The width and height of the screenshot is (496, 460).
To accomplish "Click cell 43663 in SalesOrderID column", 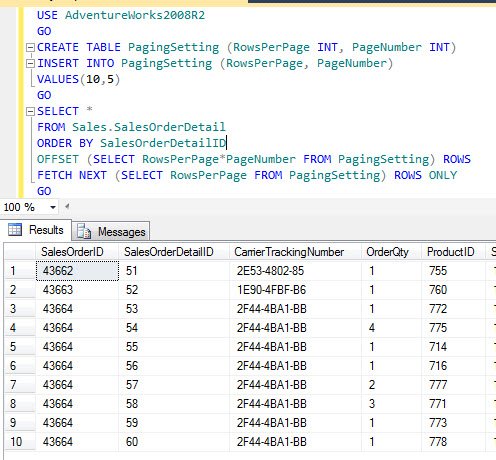I will 77,290.
